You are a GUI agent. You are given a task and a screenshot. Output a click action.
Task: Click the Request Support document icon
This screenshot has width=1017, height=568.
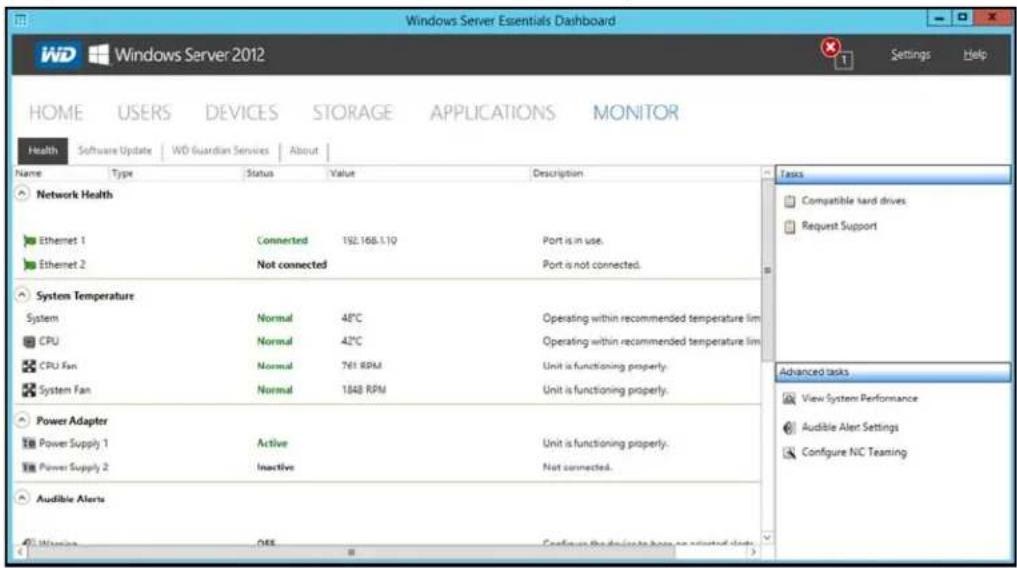pyautogui.click(x=789, y=226)
